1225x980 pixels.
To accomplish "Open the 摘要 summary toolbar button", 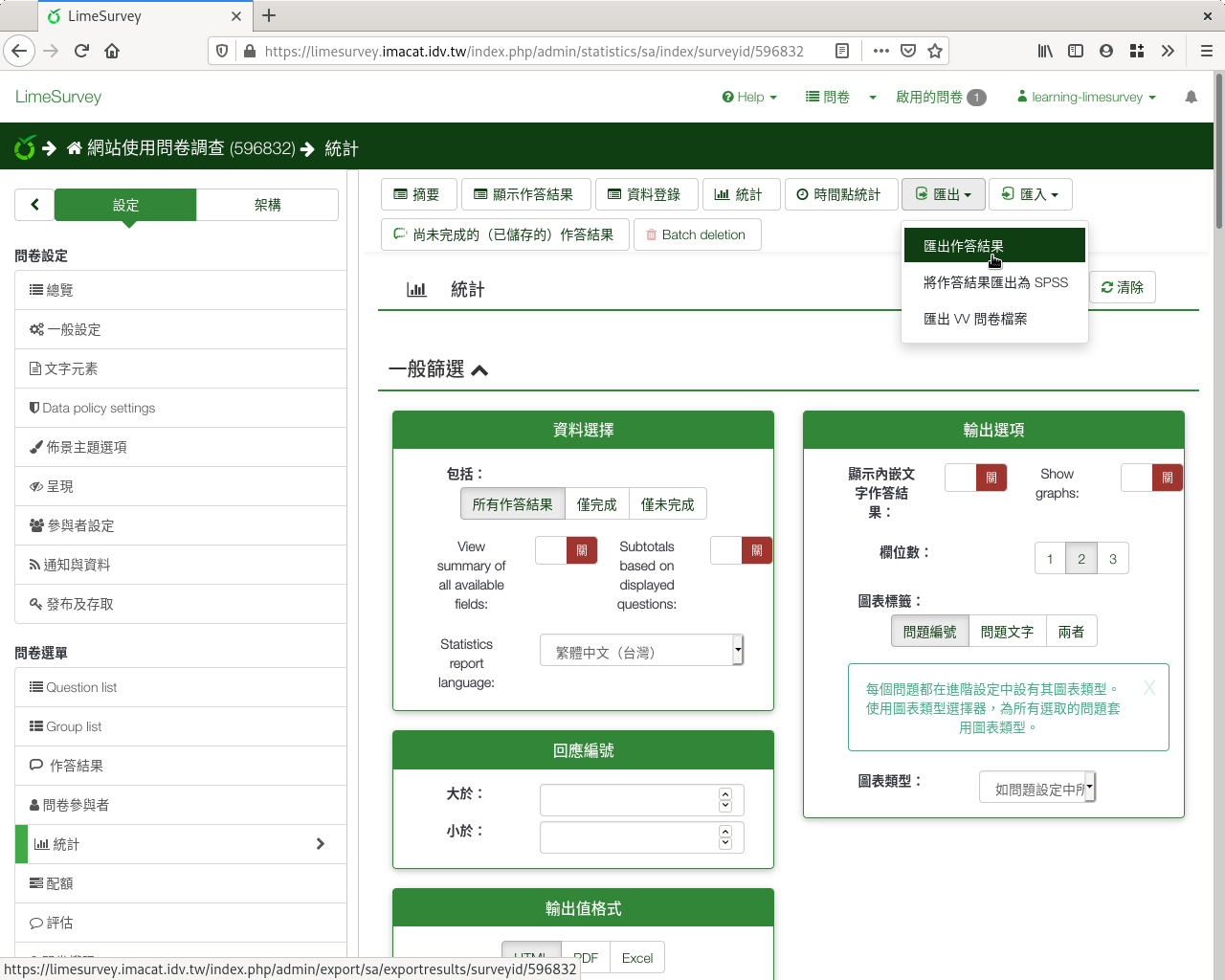I will click(x=417, y=194).
